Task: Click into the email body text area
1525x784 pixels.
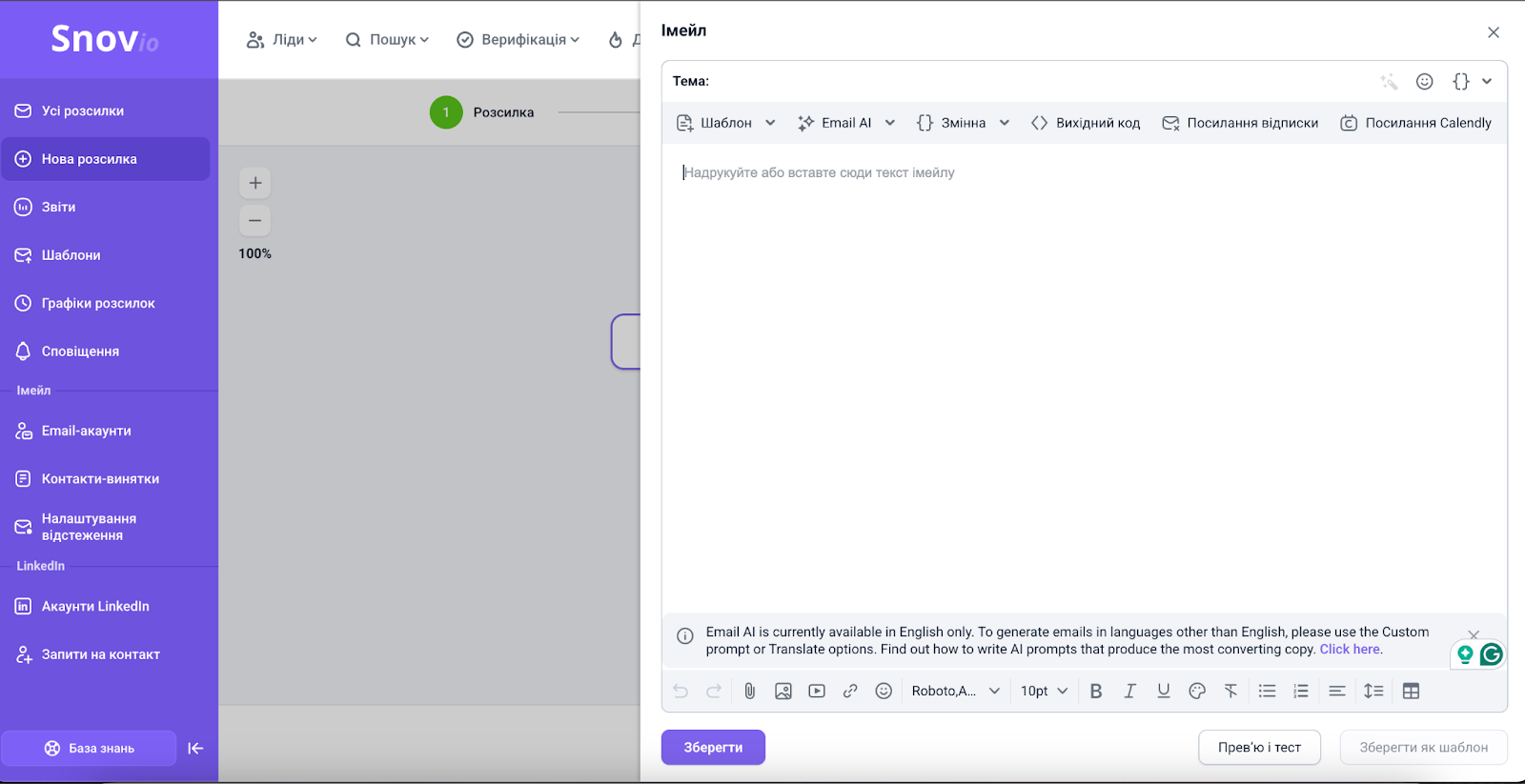Action: pos(1085,376)
